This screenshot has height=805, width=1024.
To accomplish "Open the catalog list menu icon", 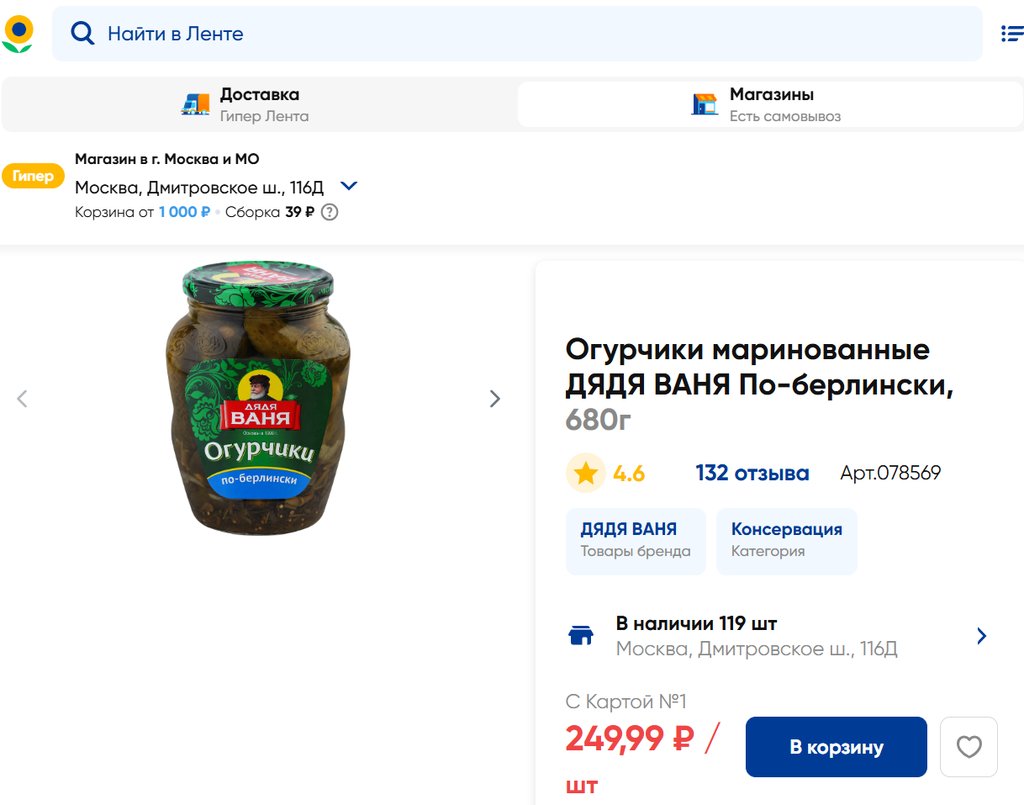I will pyautogui.click(x=1011, y=34).
